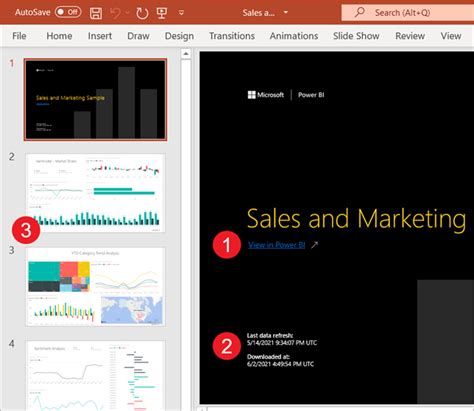Toggle the AutoSave switch

click(x=68, y=12)
